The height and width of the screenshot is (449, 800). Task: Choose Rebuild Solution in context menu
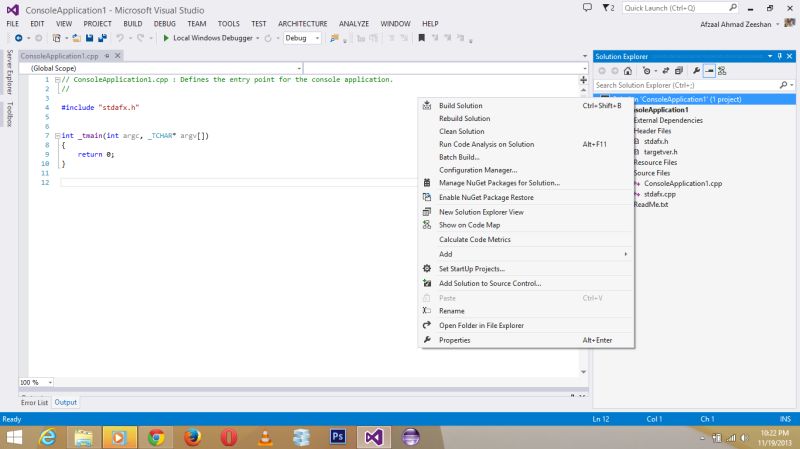(x=526, y=118)
